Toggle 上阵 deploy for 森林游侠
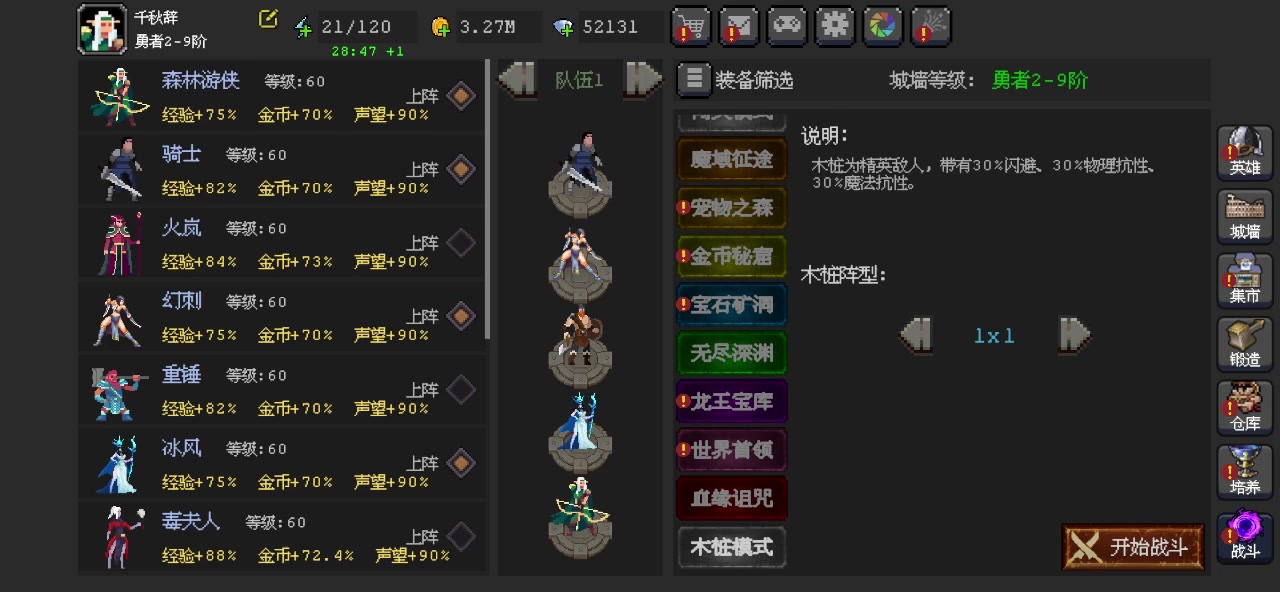The width and height of the screenshot is (1280, 592). point(461,96)
